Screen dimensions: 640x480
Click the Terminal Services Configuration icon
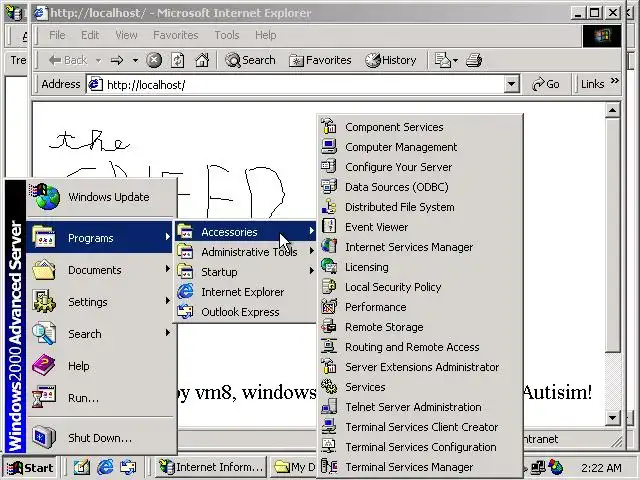[x=329, y=447]
